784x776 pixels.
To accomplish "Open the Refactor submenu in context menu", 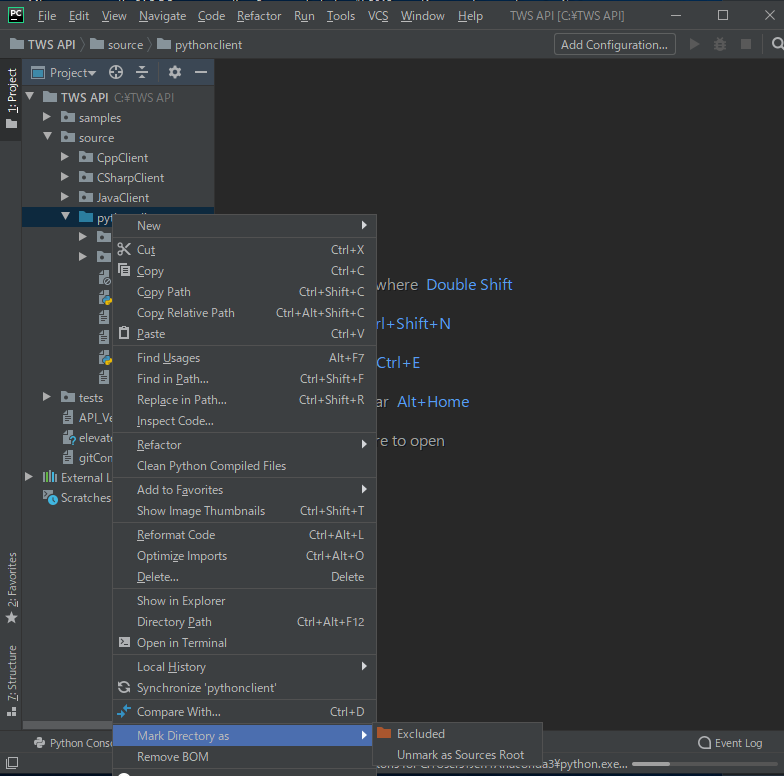I will click(244, 444).
